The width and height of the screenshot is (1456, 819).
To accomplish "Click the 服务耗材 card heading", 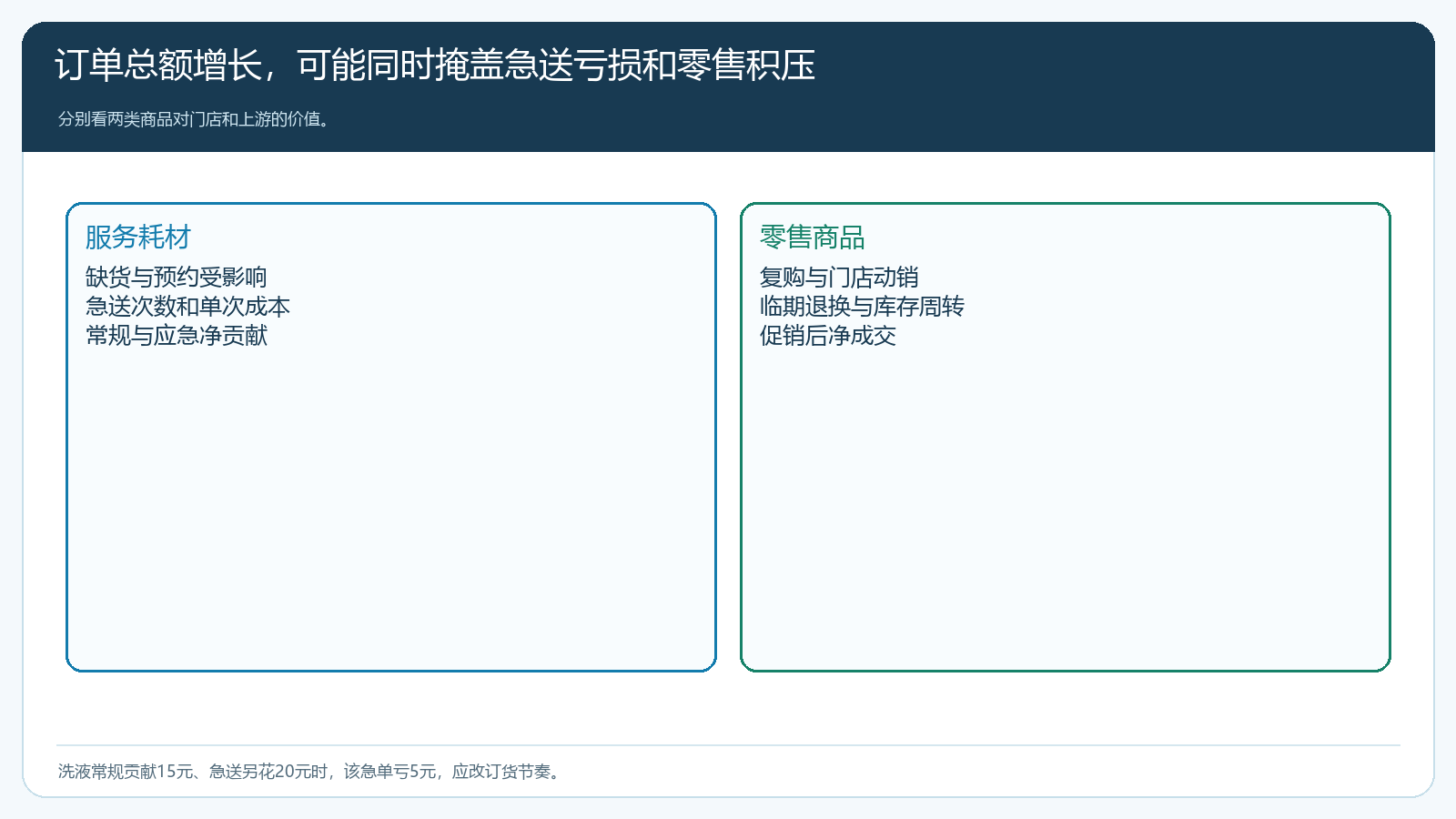I will click(x=138, y=238).
